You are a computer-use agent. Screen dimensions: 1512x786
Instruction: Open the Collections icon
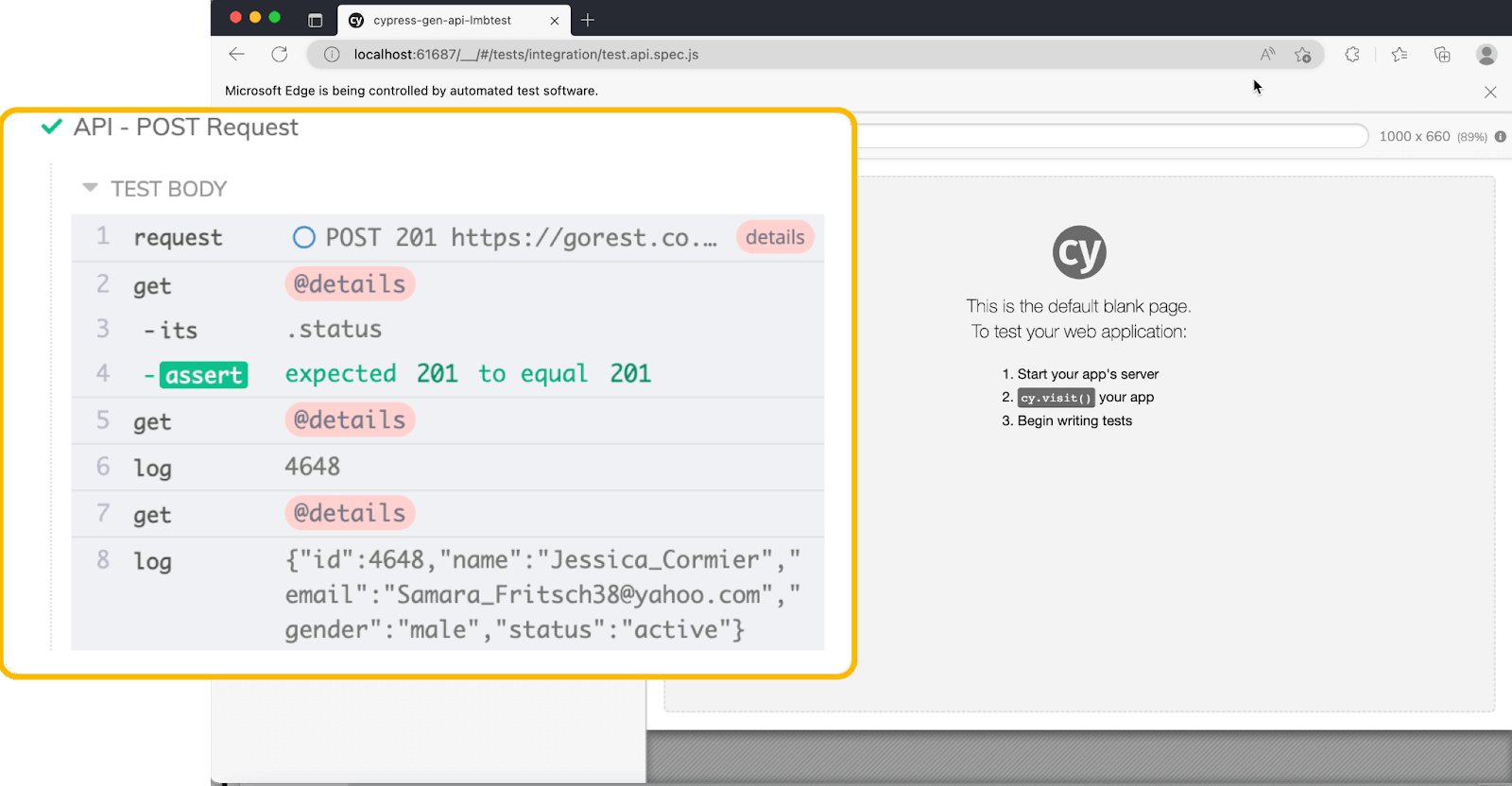click(x=1442, y=54)
